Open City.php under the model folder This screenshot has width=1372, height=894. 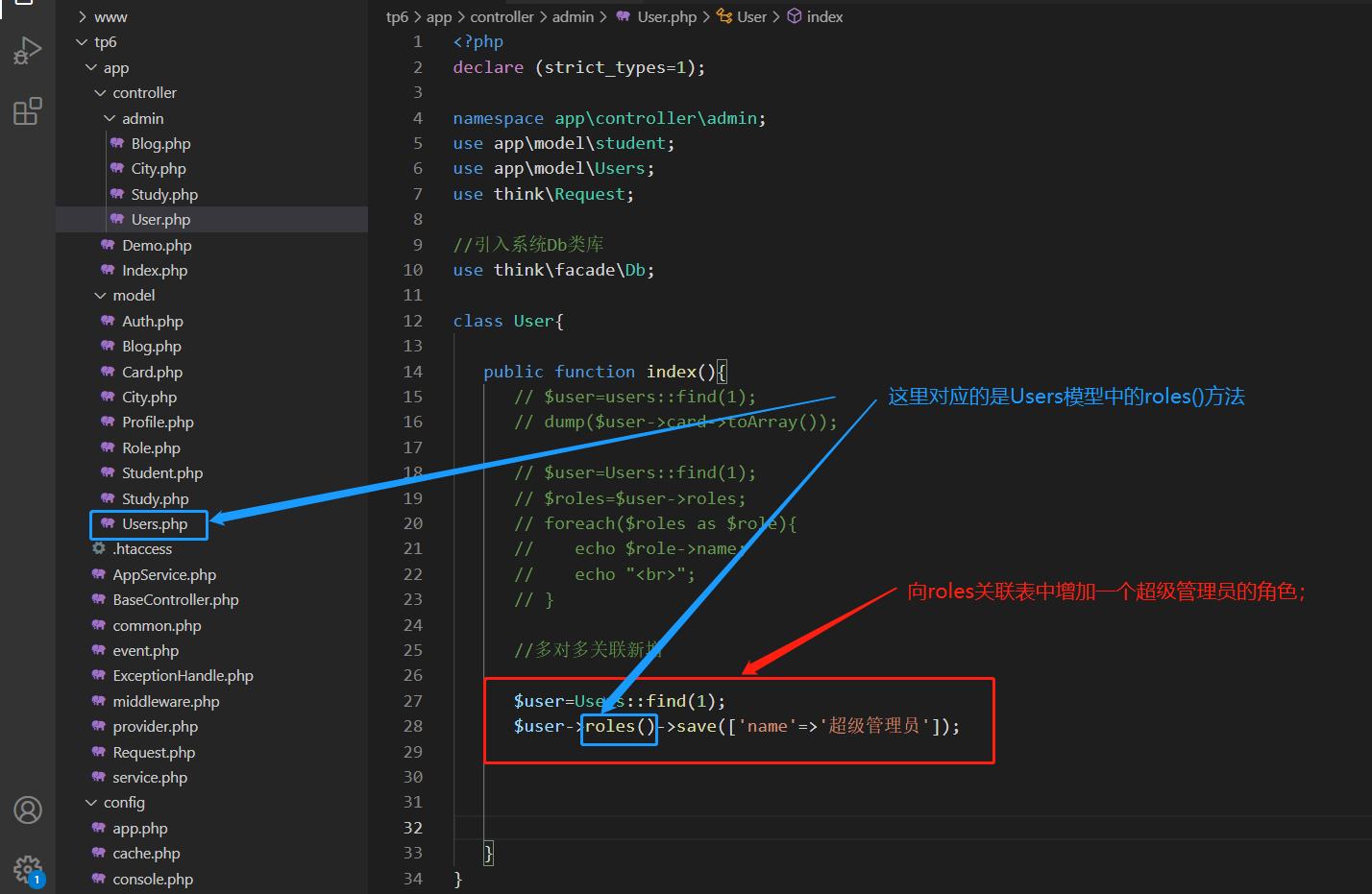coord(150,397)
